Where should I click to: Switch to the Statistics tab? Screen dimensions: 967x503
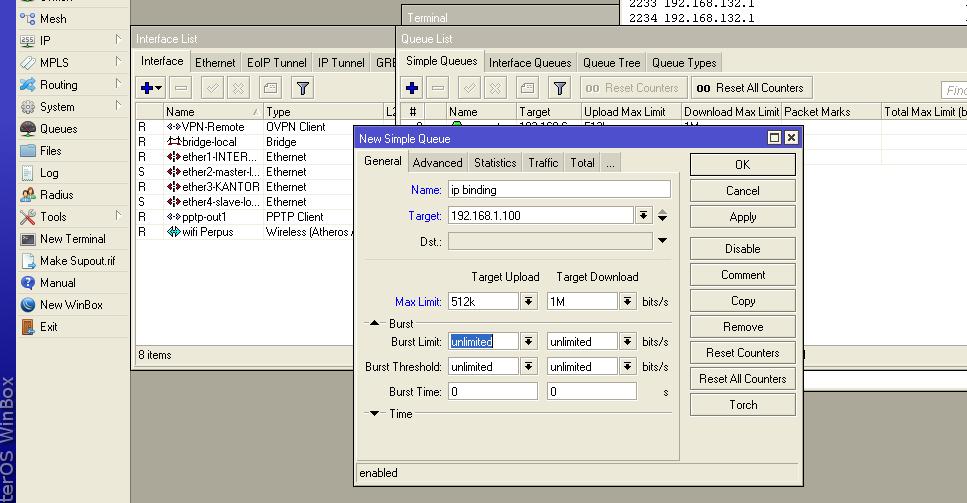[x=495, y=163]
